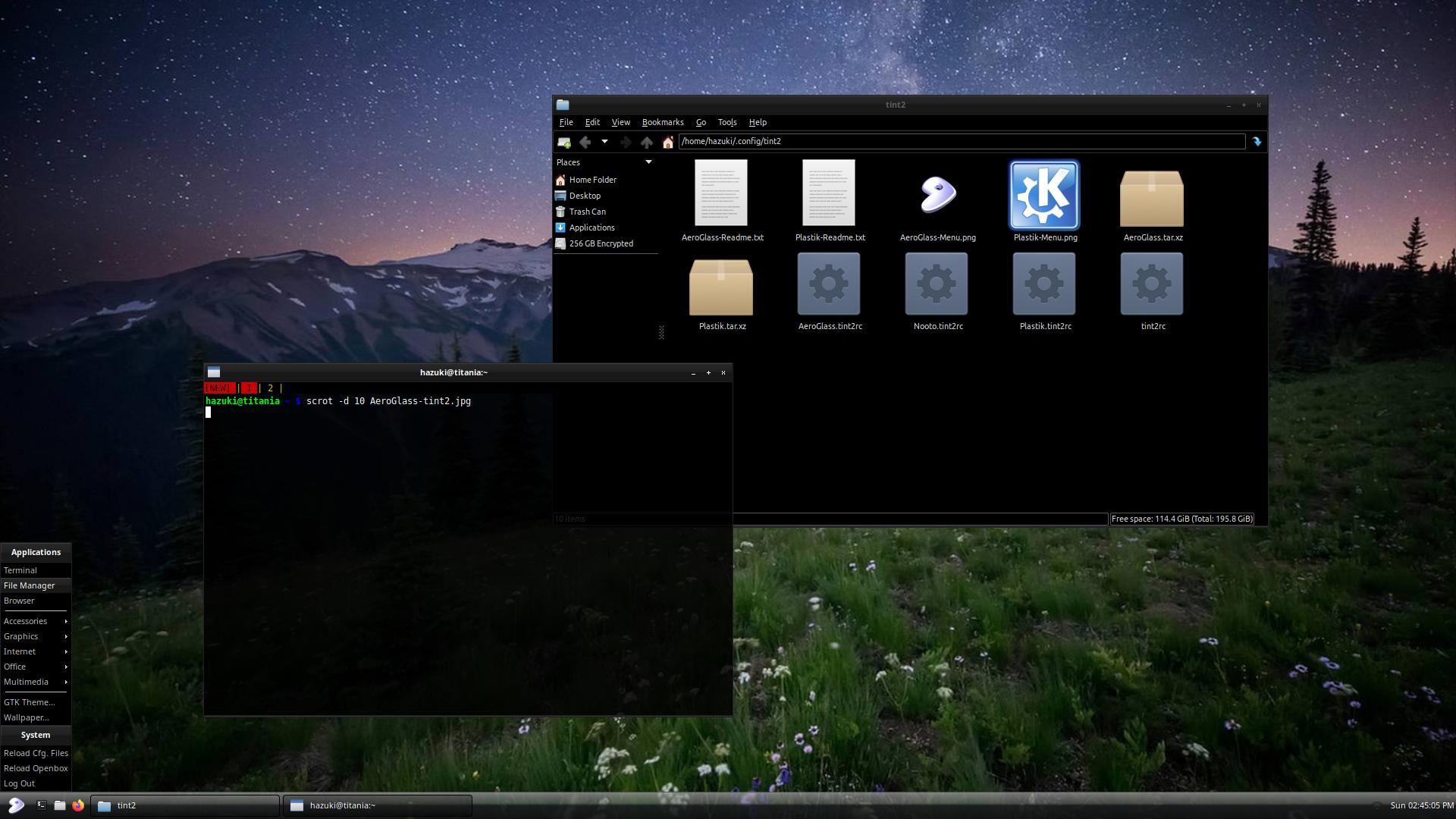The image size is (1456, 819).
Task: Open Wallpaper... from the menu
Action: pos(36,717)
